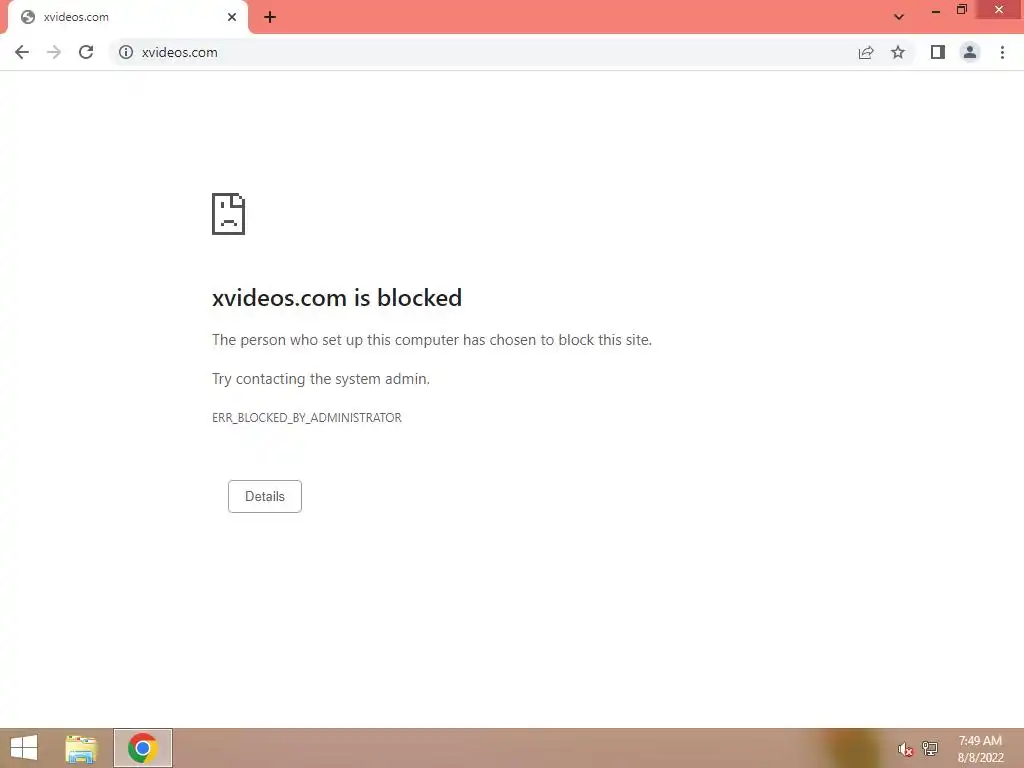Click the muted volume tray icon
The image size is (1024, 768).
click(x=905, y=749)
